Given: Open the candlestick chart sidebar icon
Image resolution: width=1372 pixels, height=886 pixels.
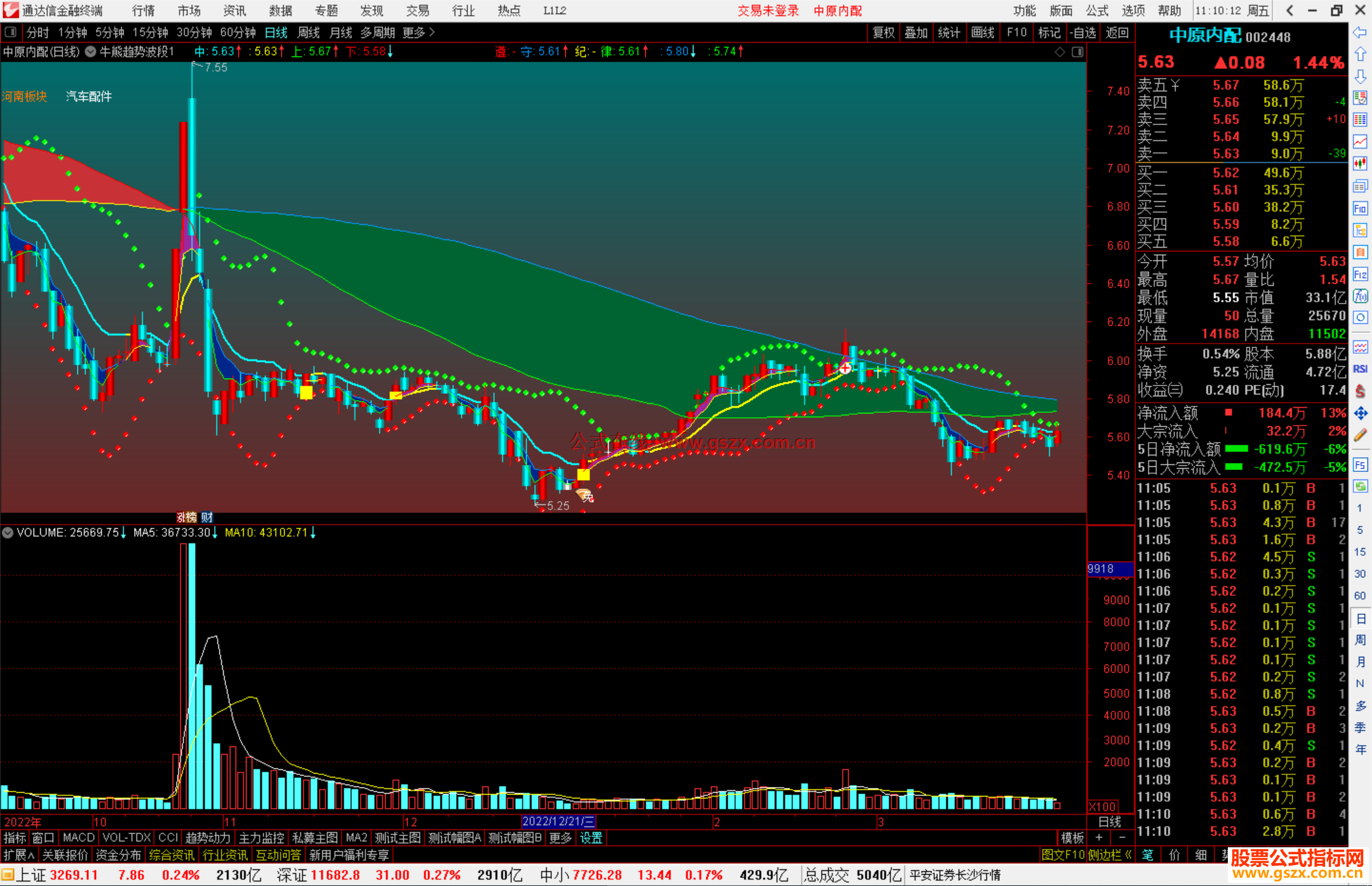Looking at the screenshot, I should tap(1360, 163).
